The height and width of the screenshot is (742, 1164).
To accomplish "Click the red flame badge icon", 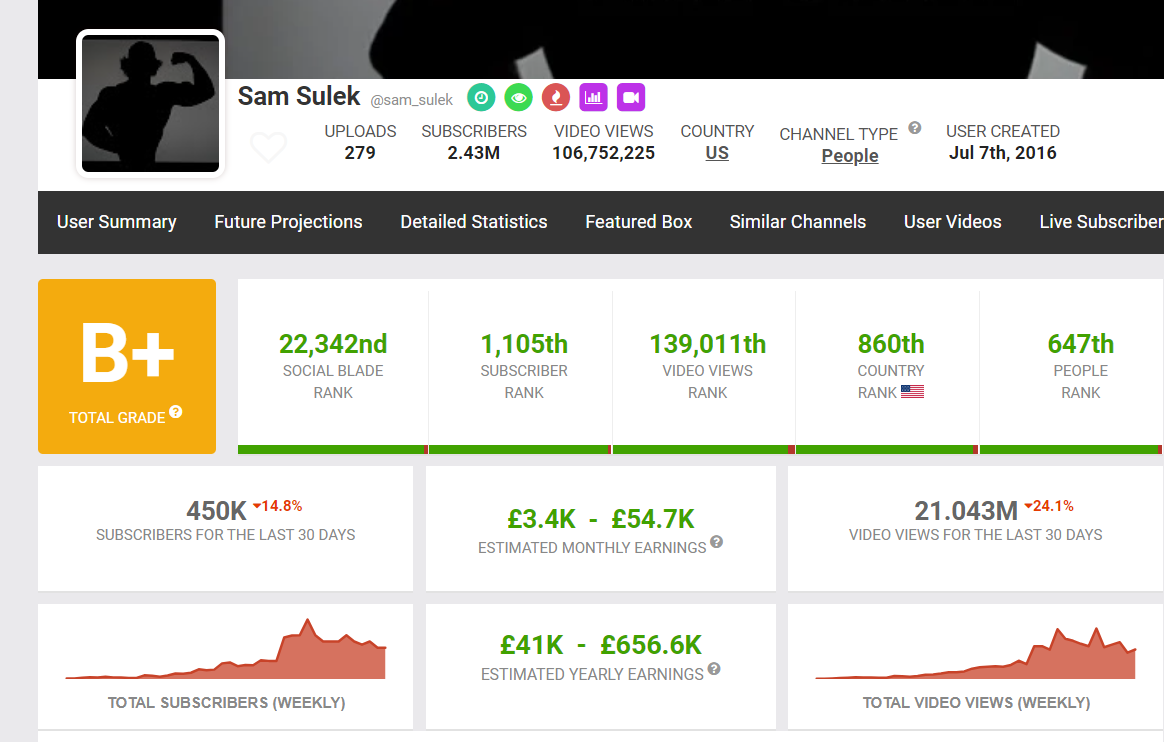I will (555, 97).
